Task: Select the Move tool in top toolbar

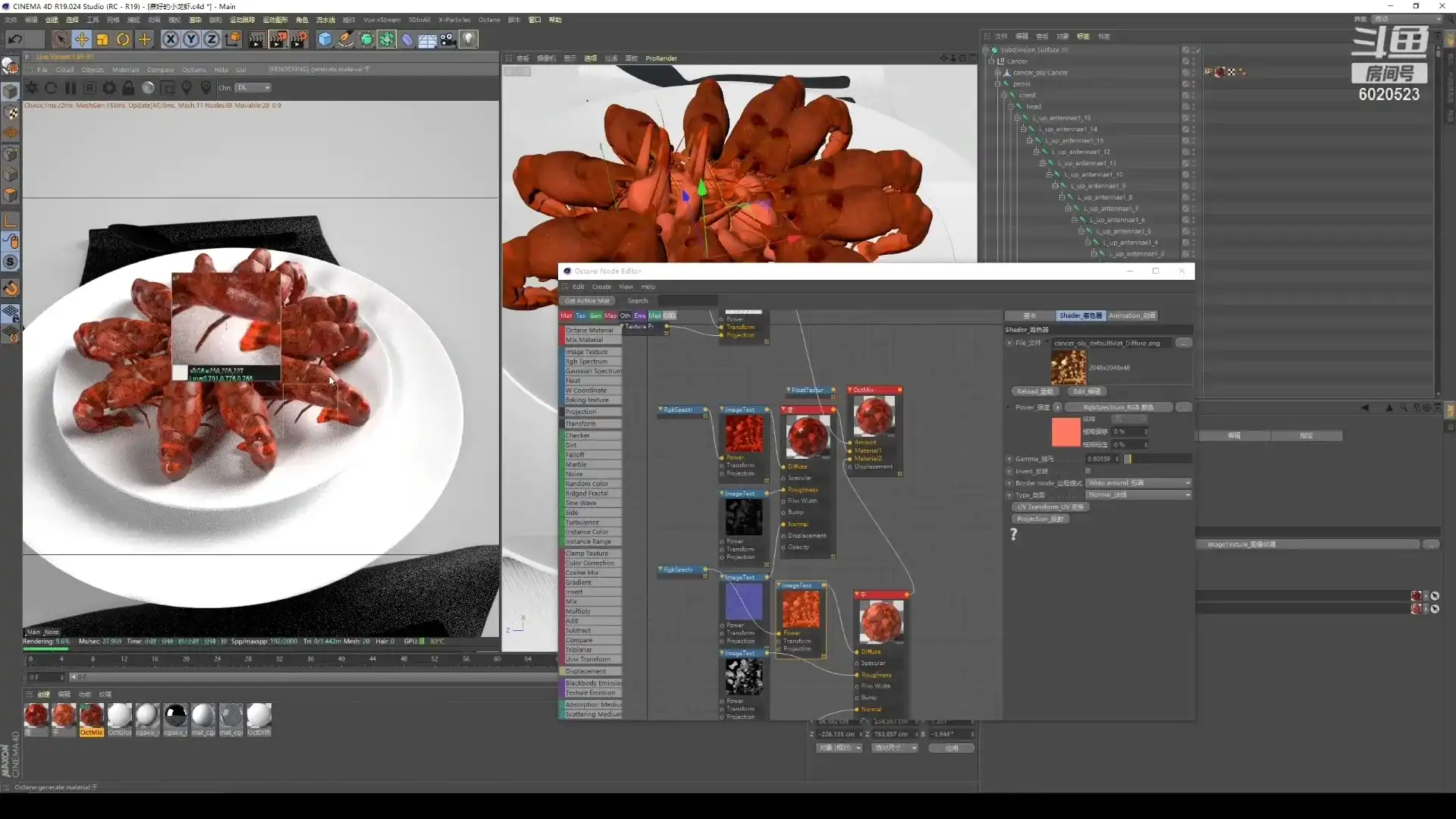Action: pos(81,39)
